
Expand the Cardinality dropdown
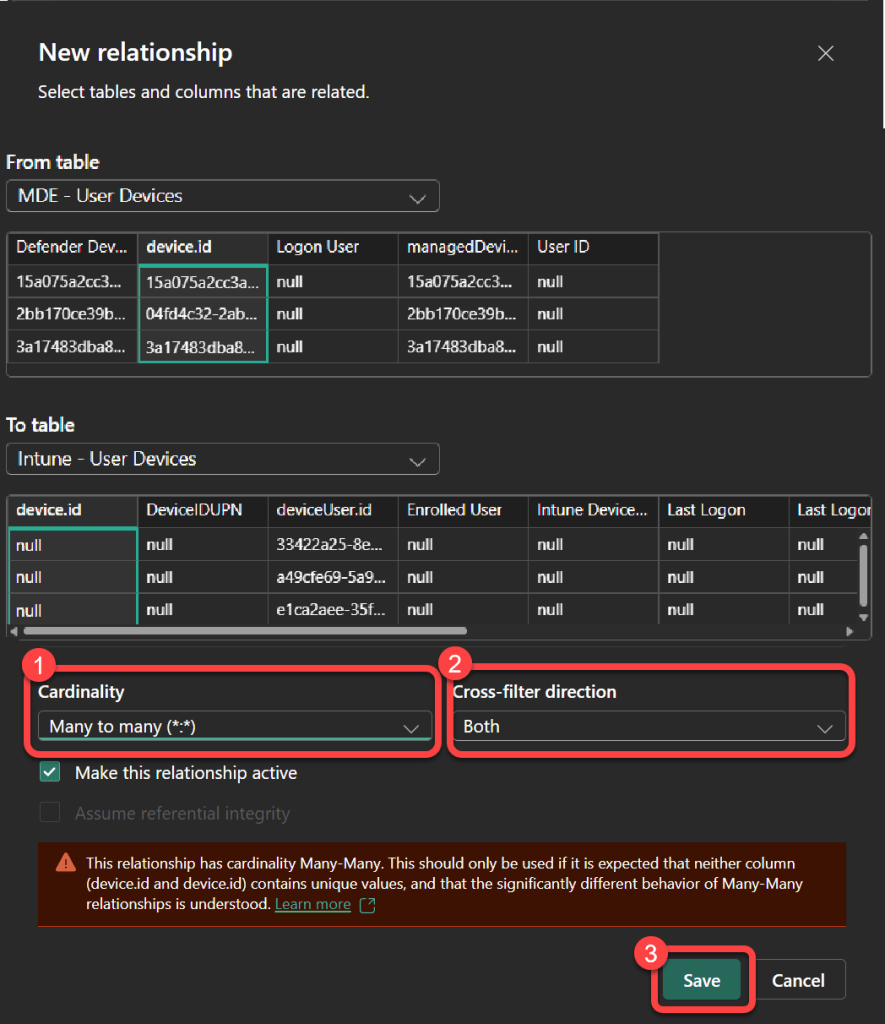[235, 726]
